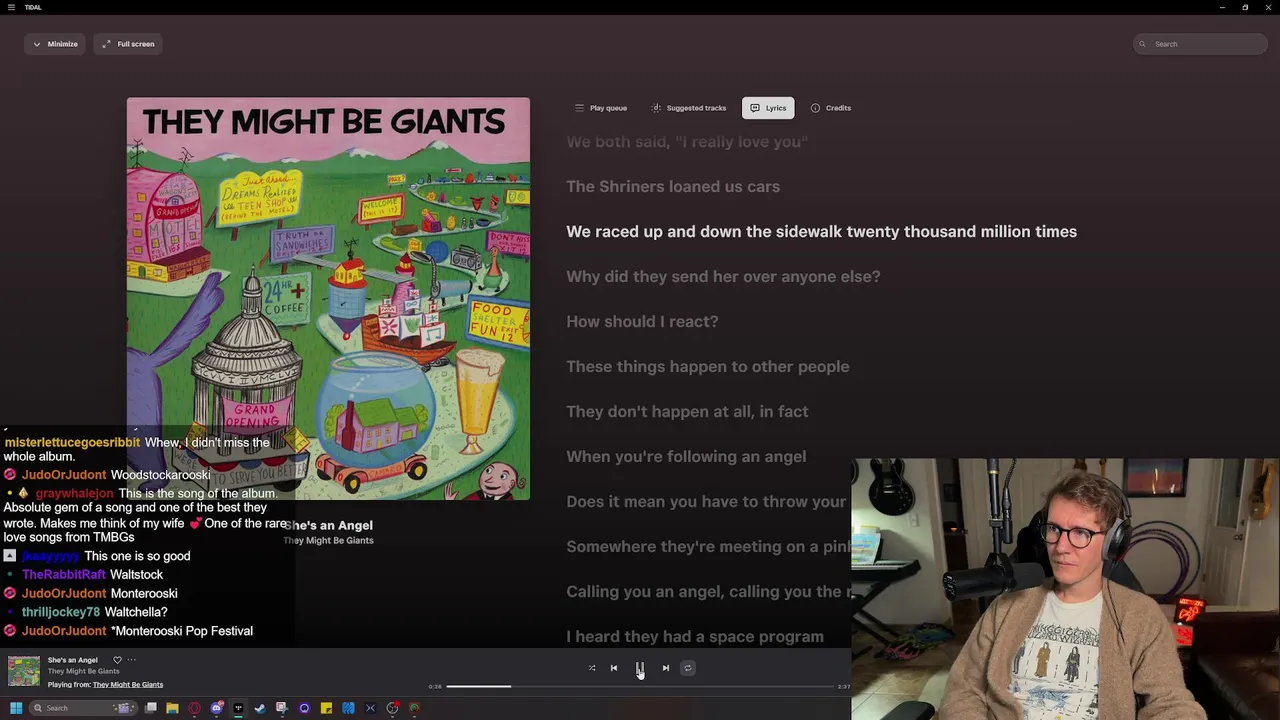Open the Discord taskbar icon
Viewport: 1280px width, 720px height.
(x=216, y=708)
